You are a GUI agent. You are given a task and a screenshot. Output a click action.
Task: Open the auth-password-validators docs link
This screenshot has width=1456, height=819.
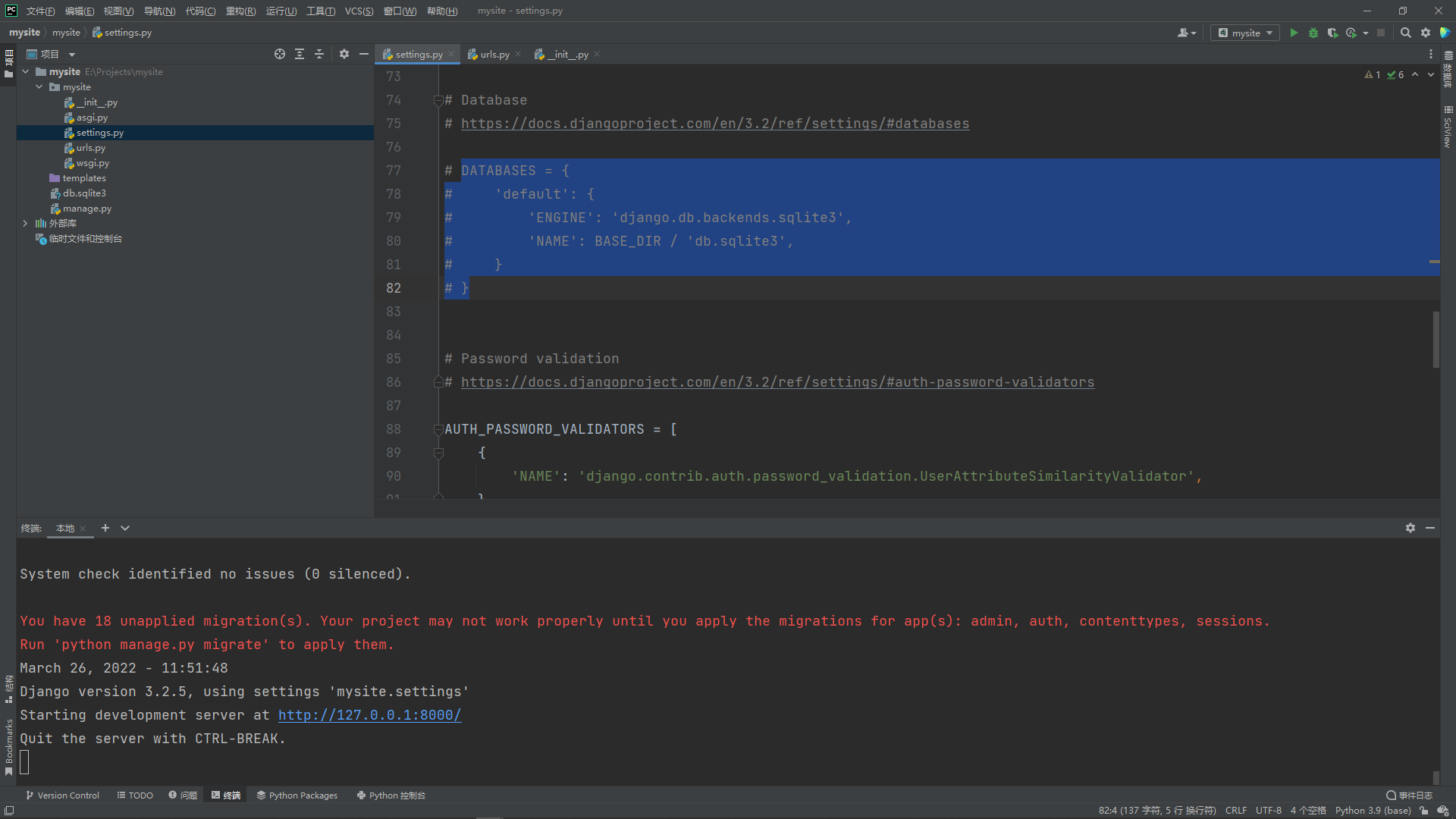click(777, 382)
